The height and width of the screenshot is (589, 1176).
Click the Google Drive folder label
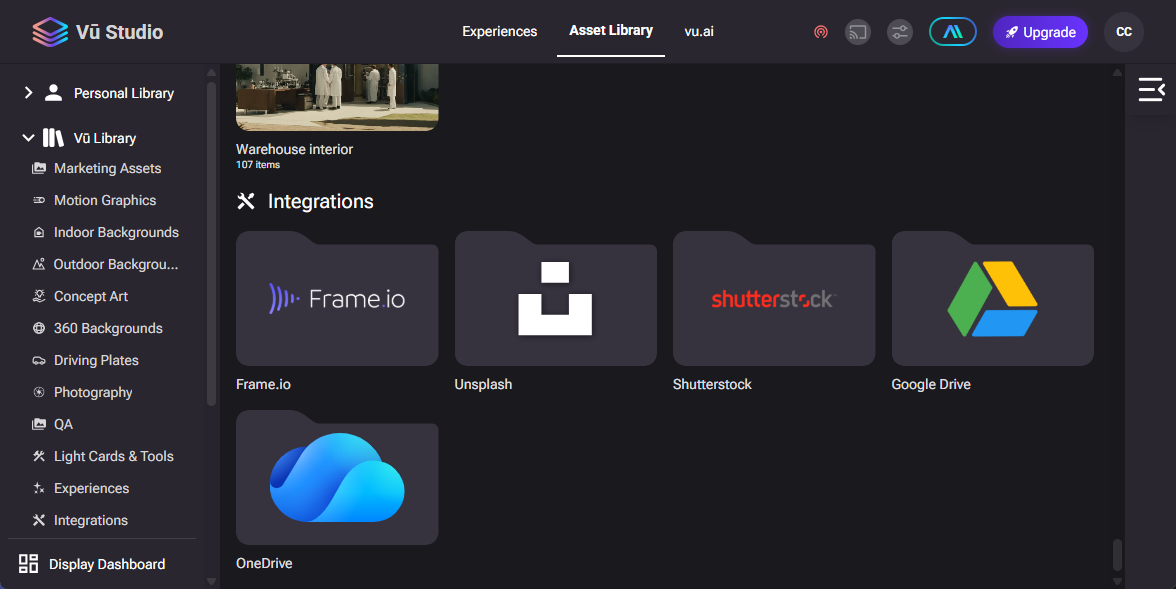pos(931,384)
